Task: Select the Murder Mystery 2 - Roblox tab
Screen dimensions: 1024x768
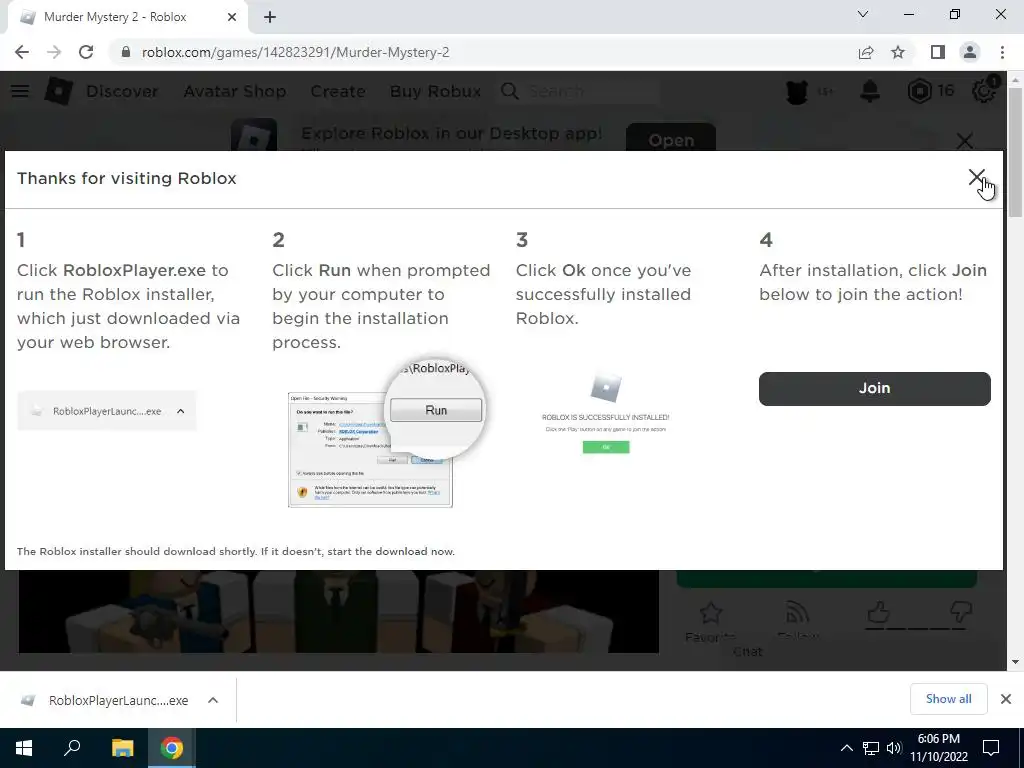Action: [127, 17]
